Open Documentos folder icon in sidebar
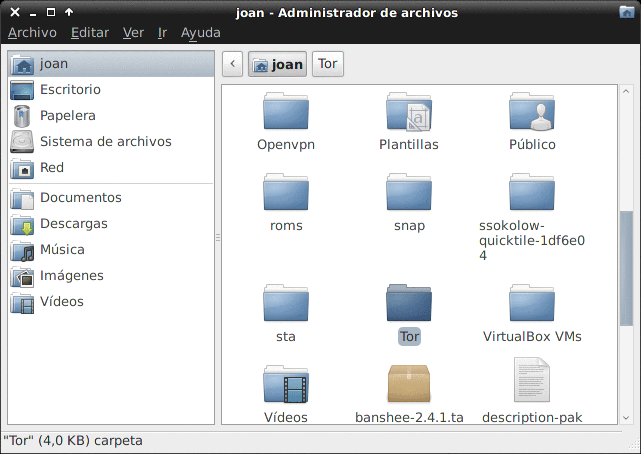641x454 pixels. (x=22, y=198)
